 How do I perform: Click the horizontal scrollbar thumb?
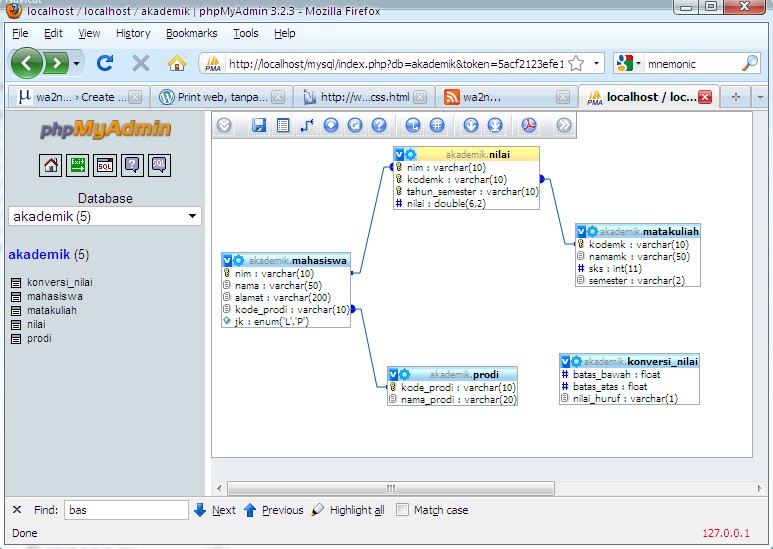click(x=390, y=488)
